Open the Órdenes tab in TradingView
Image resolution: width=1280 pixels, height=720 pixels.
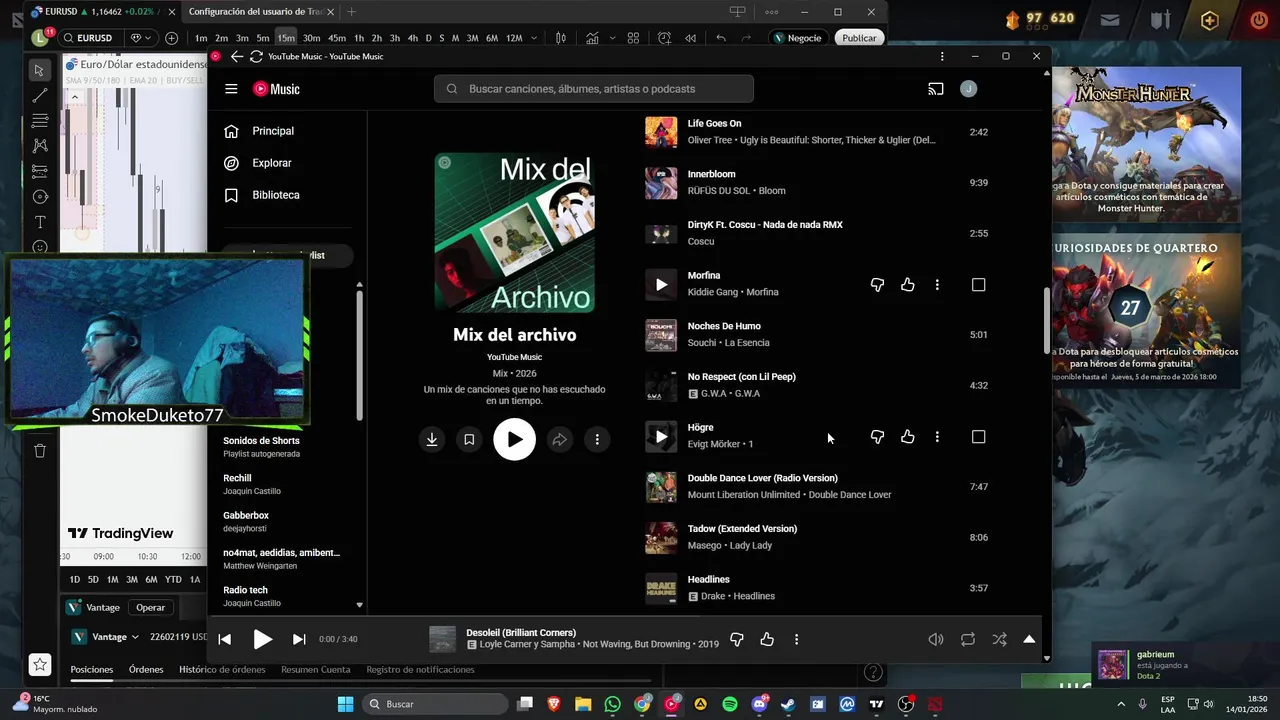point(146,670)
